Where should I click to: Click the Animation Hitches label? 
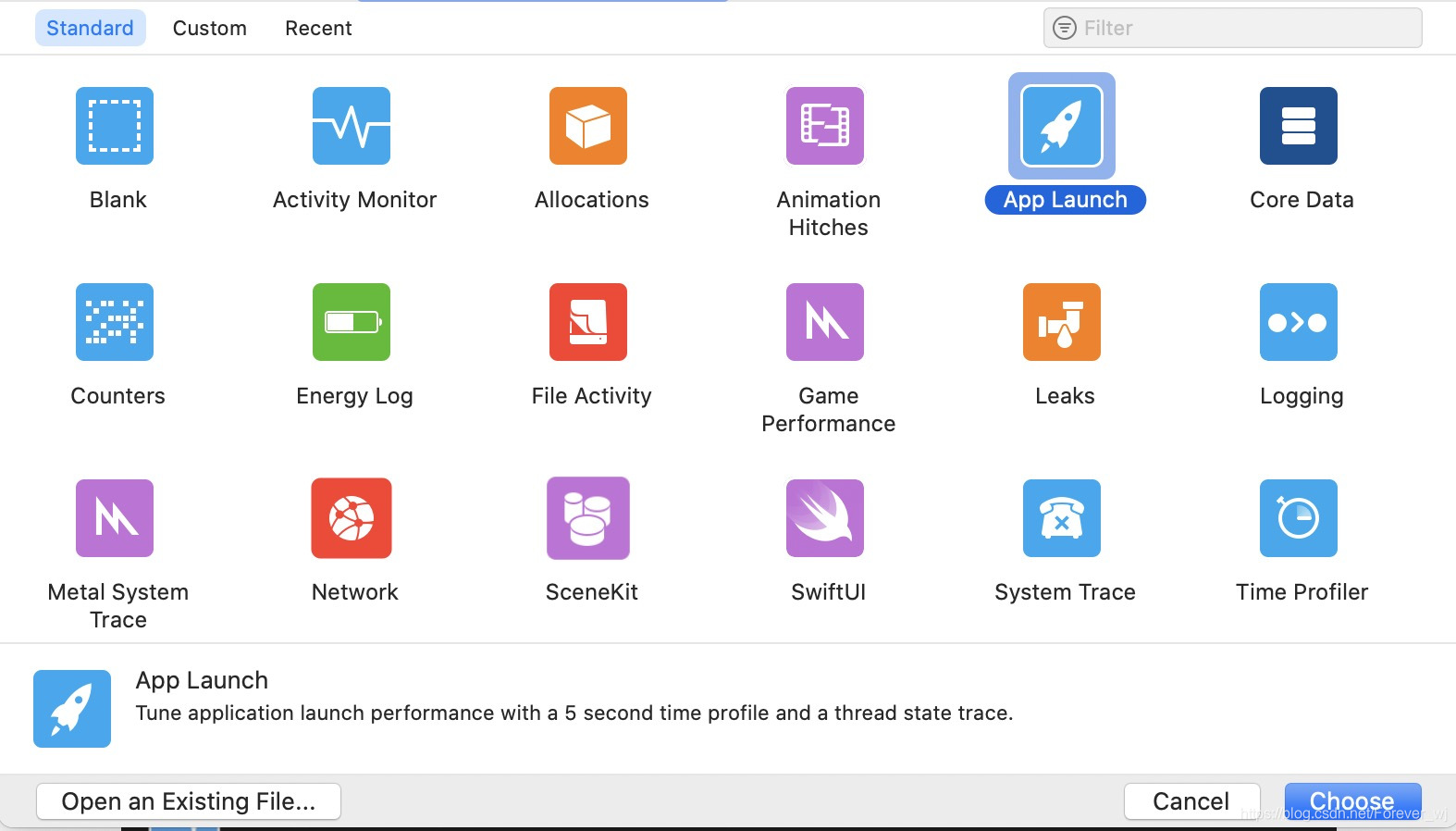[829, 214]
